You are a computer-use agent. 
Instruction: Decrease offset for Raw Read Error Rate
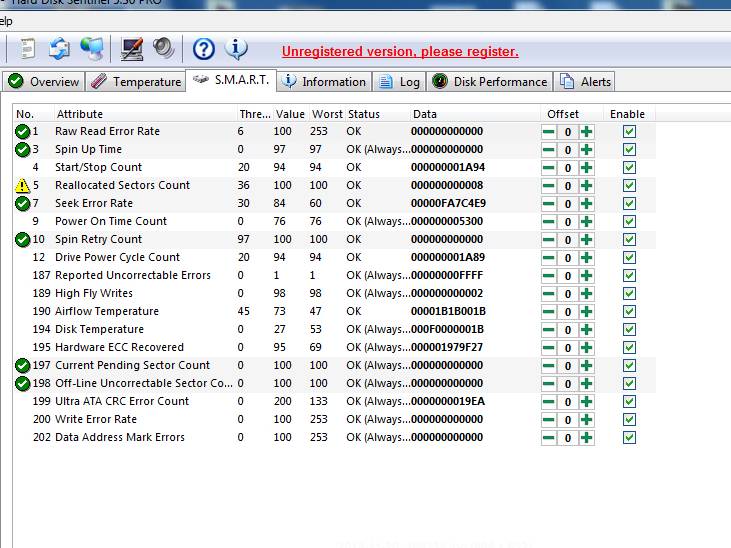[549, 132]
